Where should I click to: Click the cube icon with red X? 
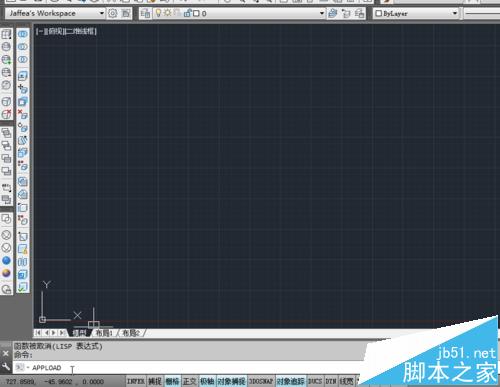click(x=6, y=114)
